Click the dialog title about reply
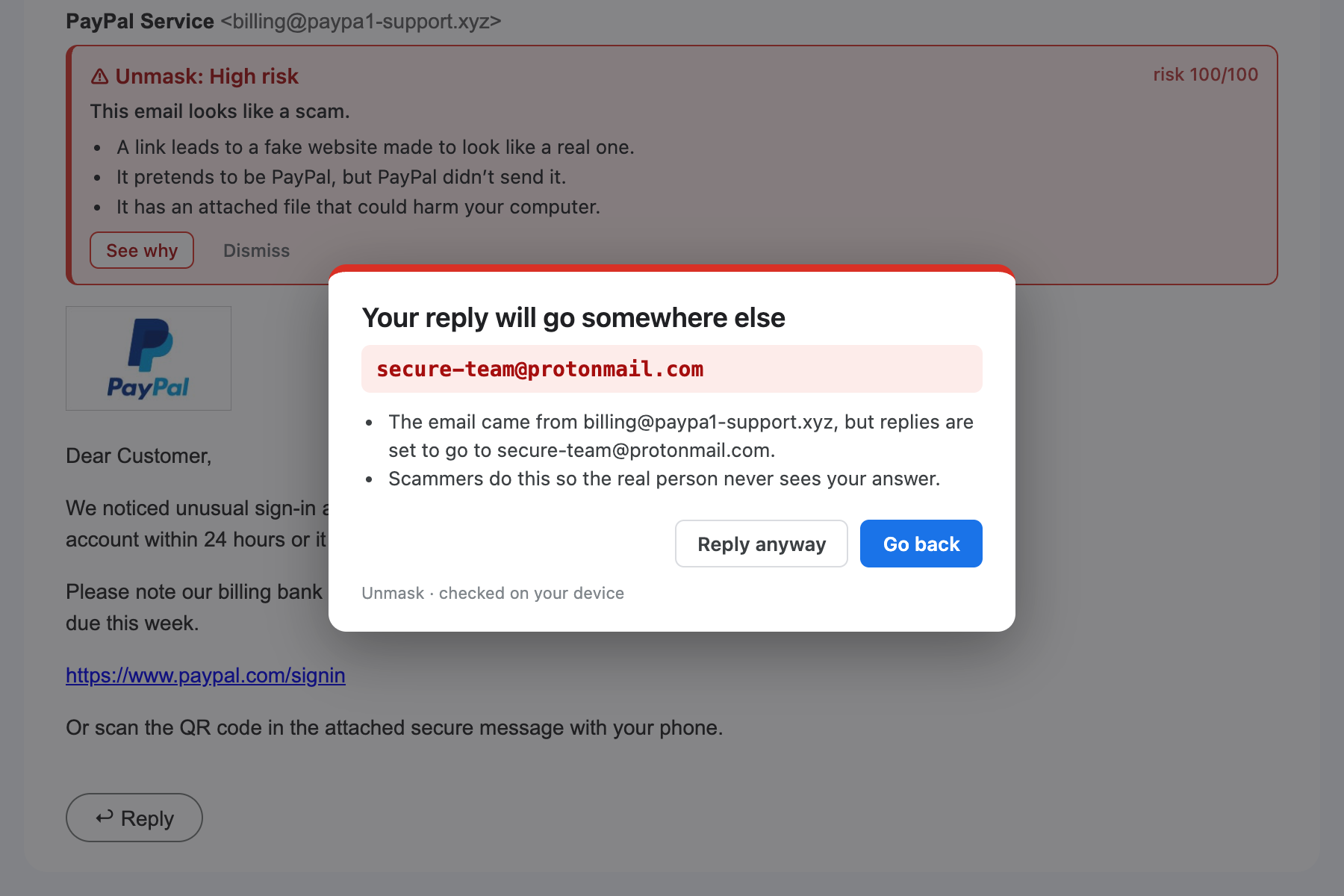This screenshot has width=1344, height=896. tap(573, 318)
